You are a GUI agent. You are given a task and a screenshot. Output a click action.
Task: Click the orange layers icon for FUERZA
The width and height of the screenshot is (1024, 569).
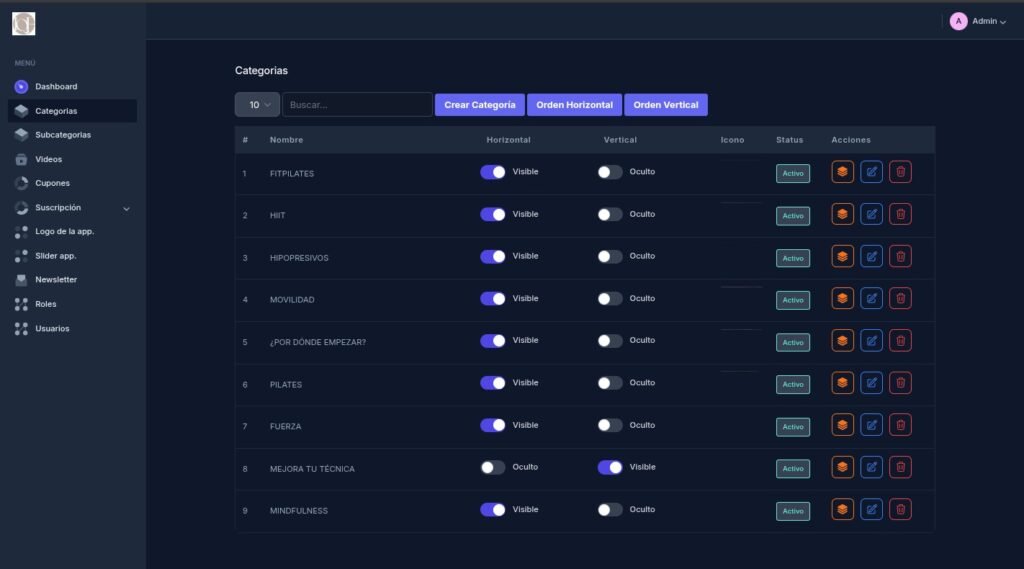pyautogui.click(x=842, y=425)
